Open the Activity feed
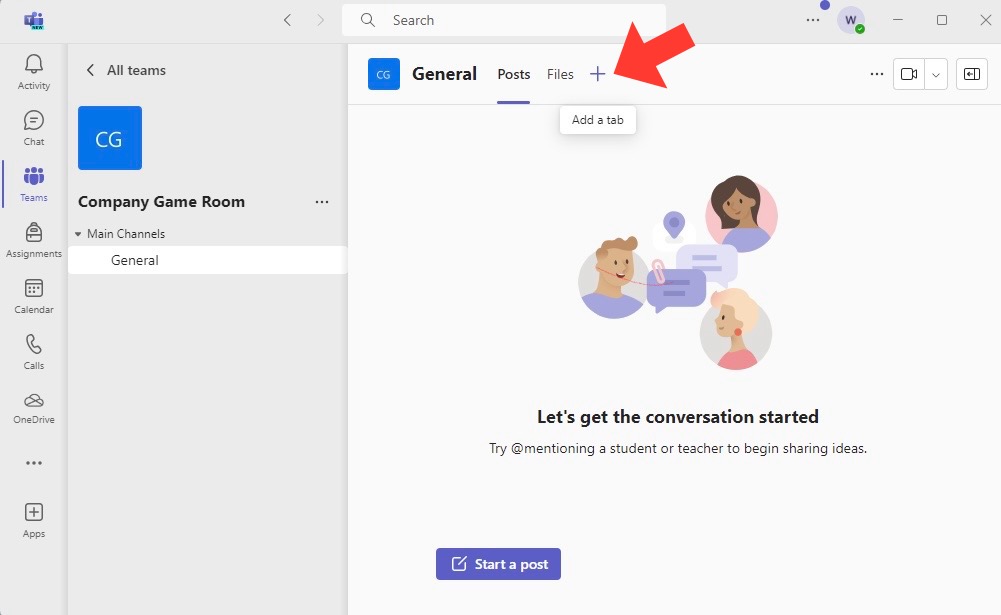The height and width of the screenshot is (615, 1001). [x=34, y=72]
